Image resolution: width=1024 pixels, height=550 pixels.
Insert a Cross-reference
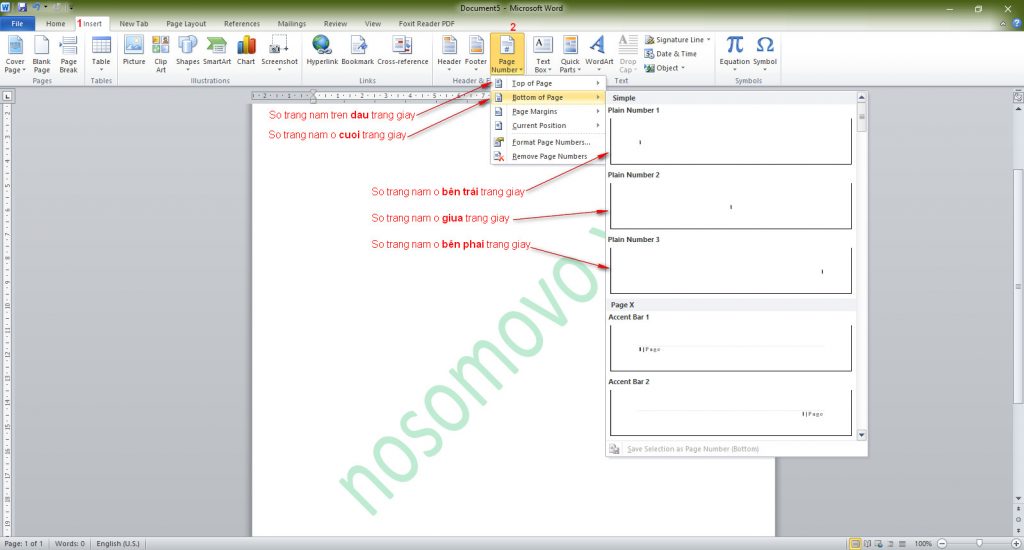401,50
